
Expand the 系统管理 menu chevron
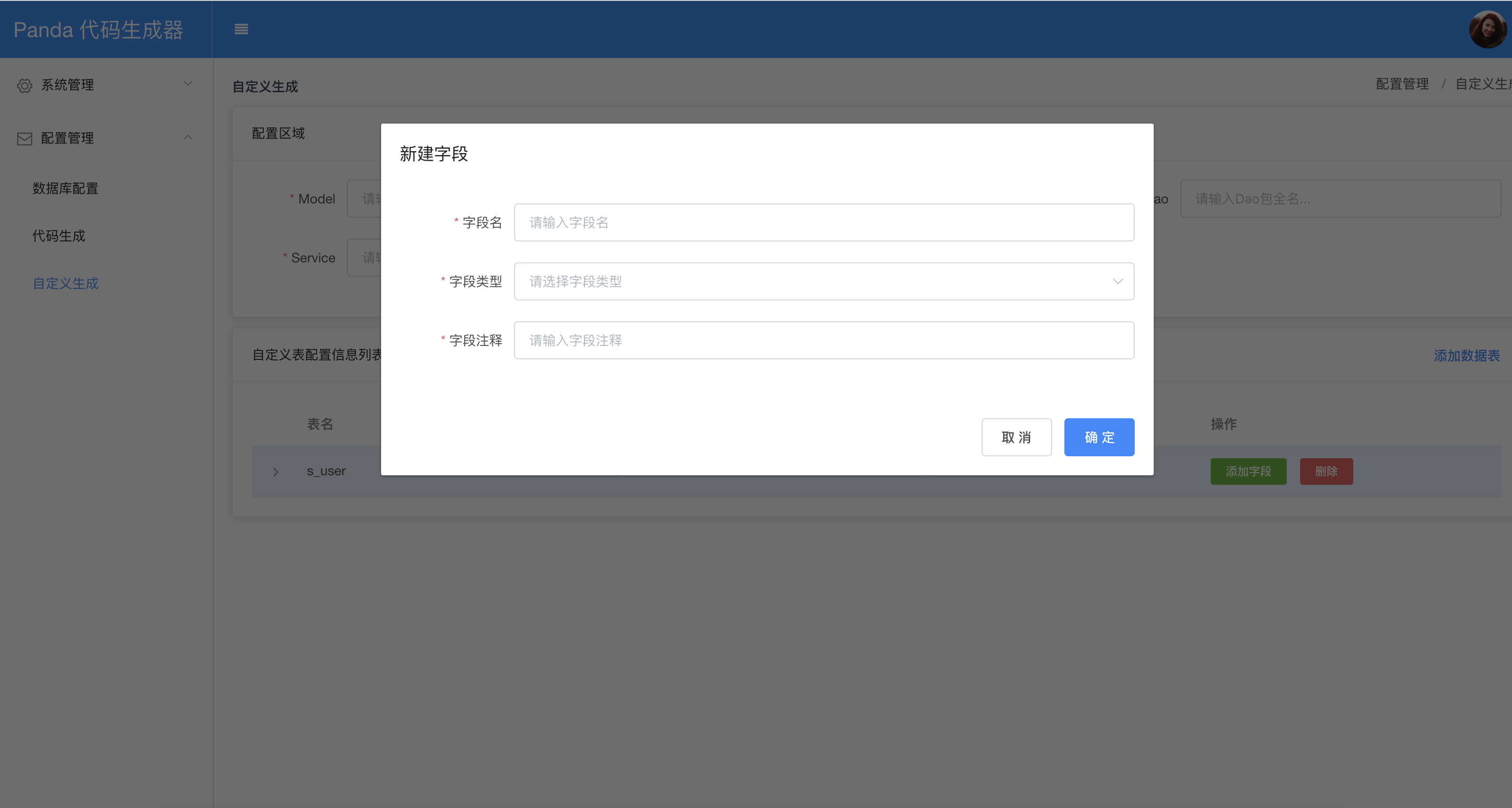tap(188, 84)
